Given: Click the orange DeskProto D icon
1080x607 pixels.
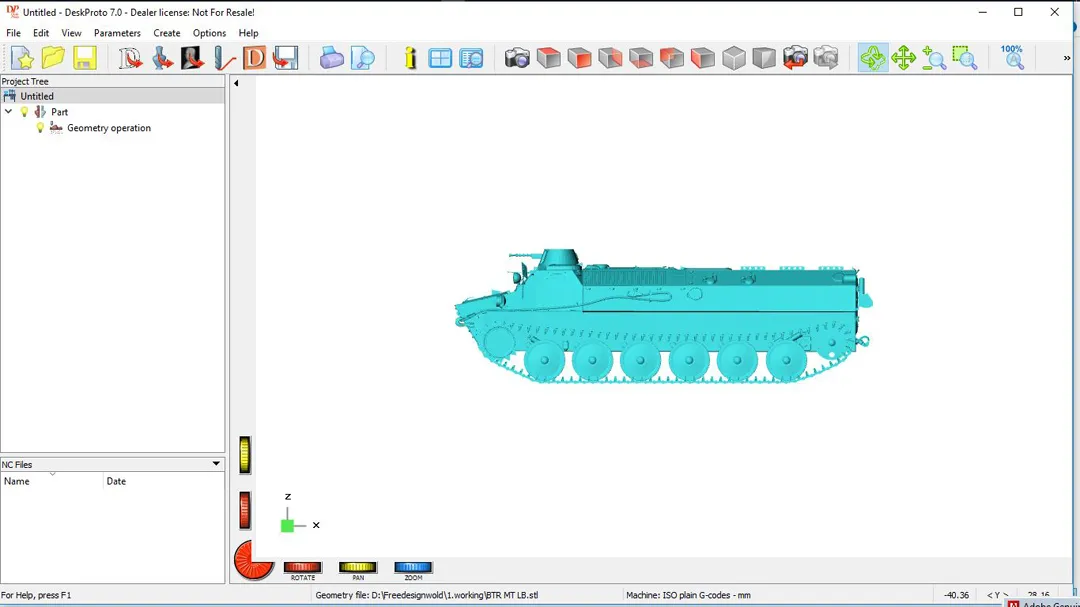Looking at the screenshot, I should coord(254,58).
